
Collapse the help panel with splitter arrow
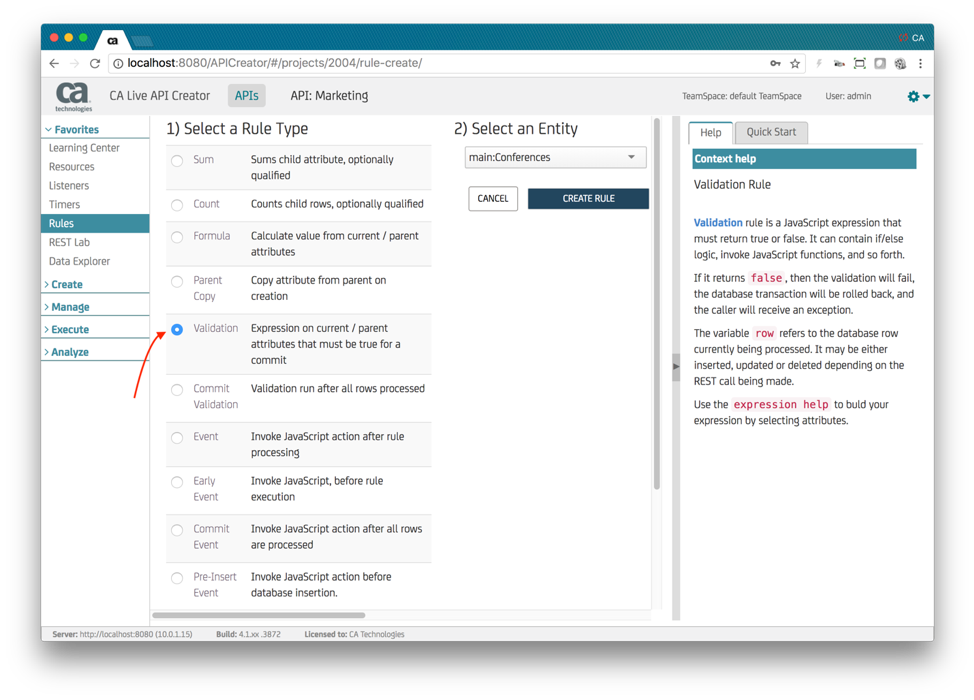676,366
